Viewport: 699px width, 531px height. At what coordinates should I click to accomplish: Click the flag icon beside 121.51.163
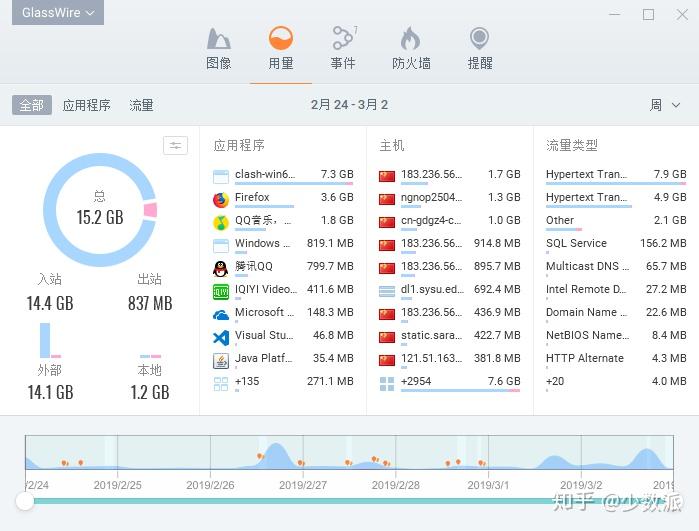387,361
